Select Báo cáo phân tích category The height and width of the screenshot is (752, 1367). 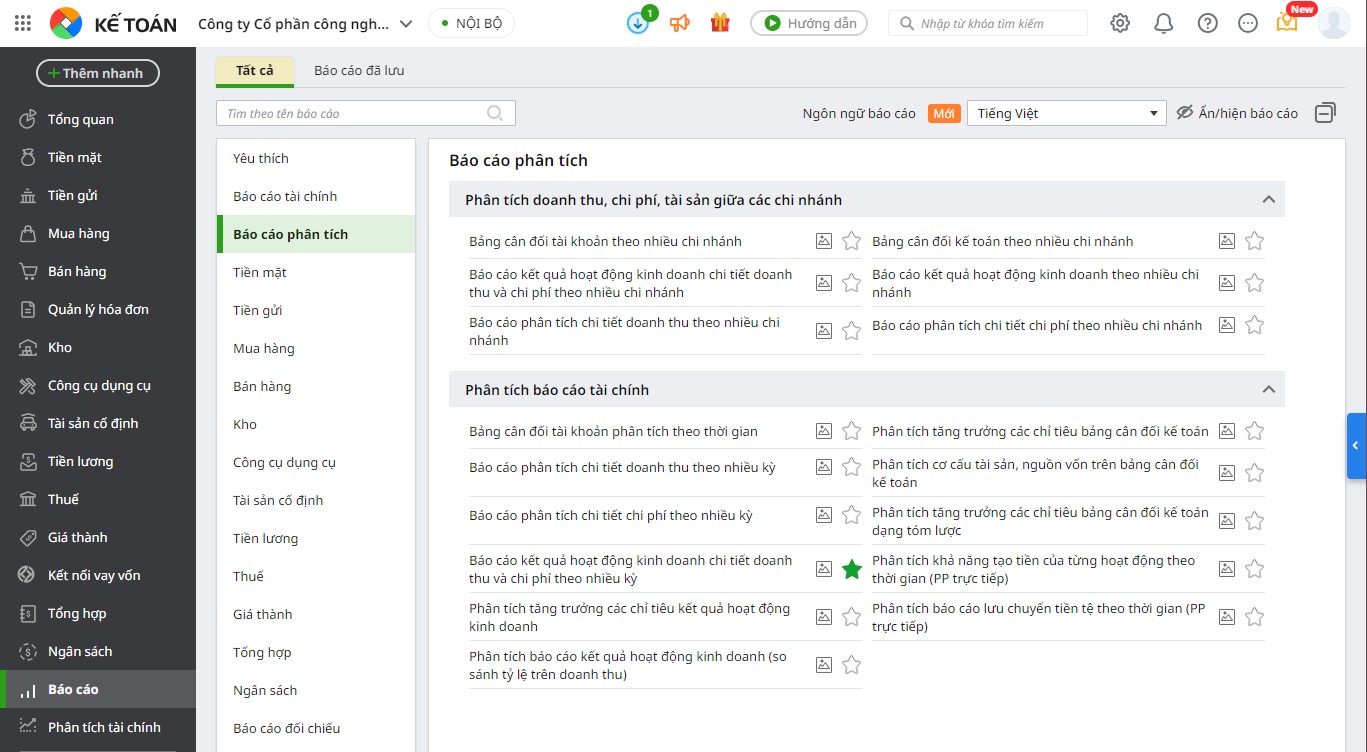316,234
